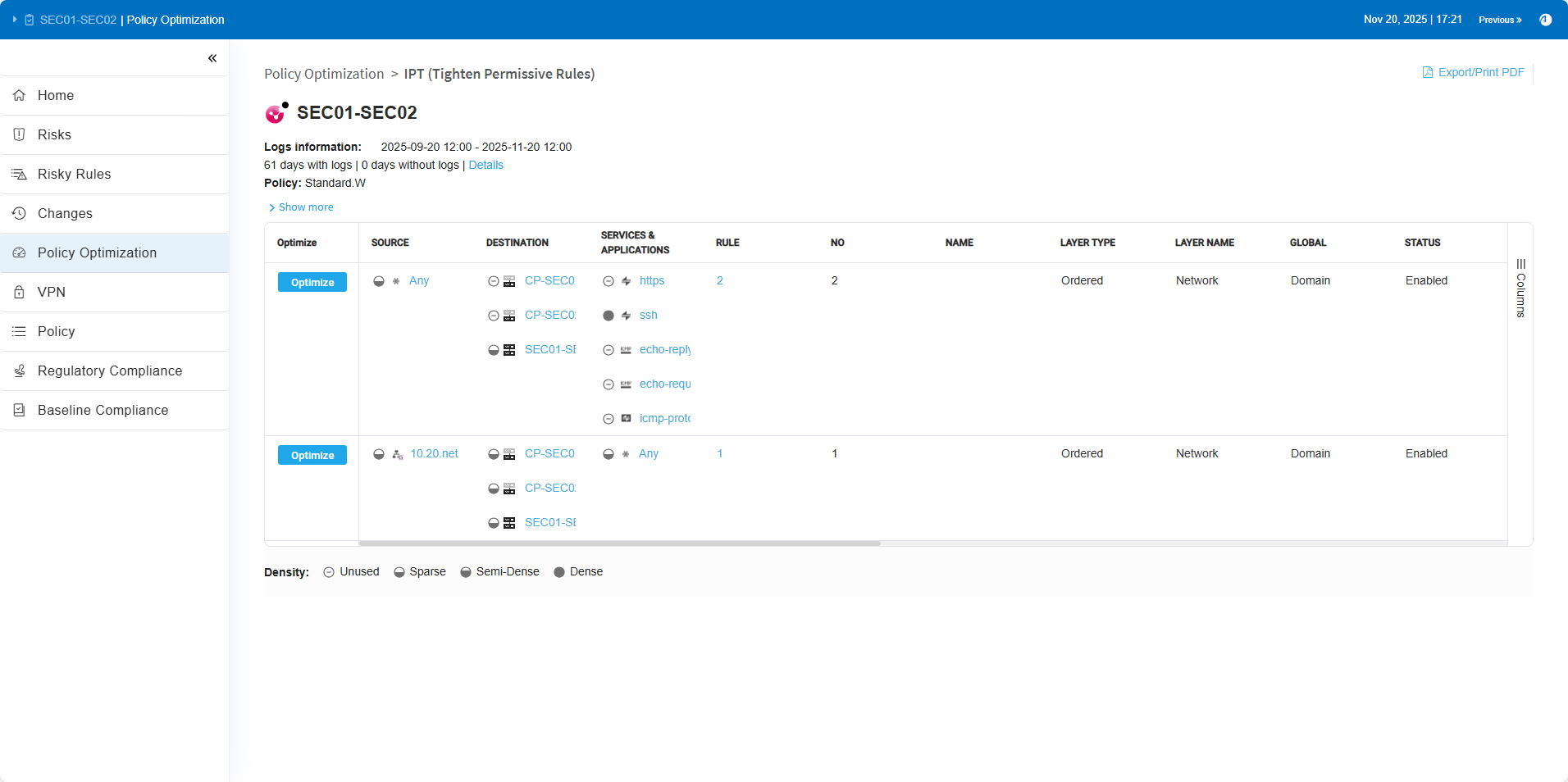Click the user avatar icon in header
Image resolution: width=1568 pixels, height=782 pixels.
1545,20
